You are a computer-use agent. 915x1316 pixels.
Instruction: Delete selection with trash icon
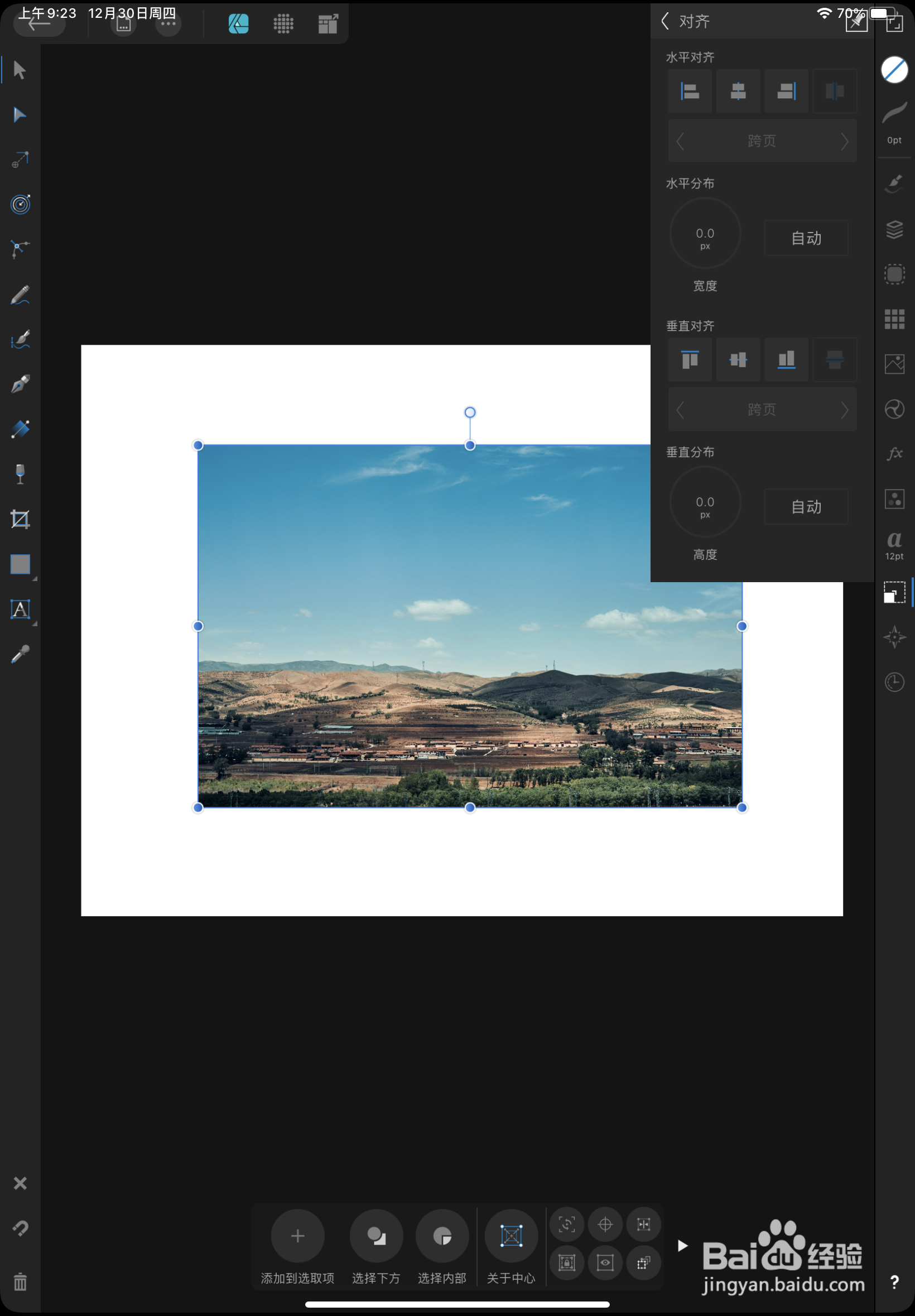20,1281
